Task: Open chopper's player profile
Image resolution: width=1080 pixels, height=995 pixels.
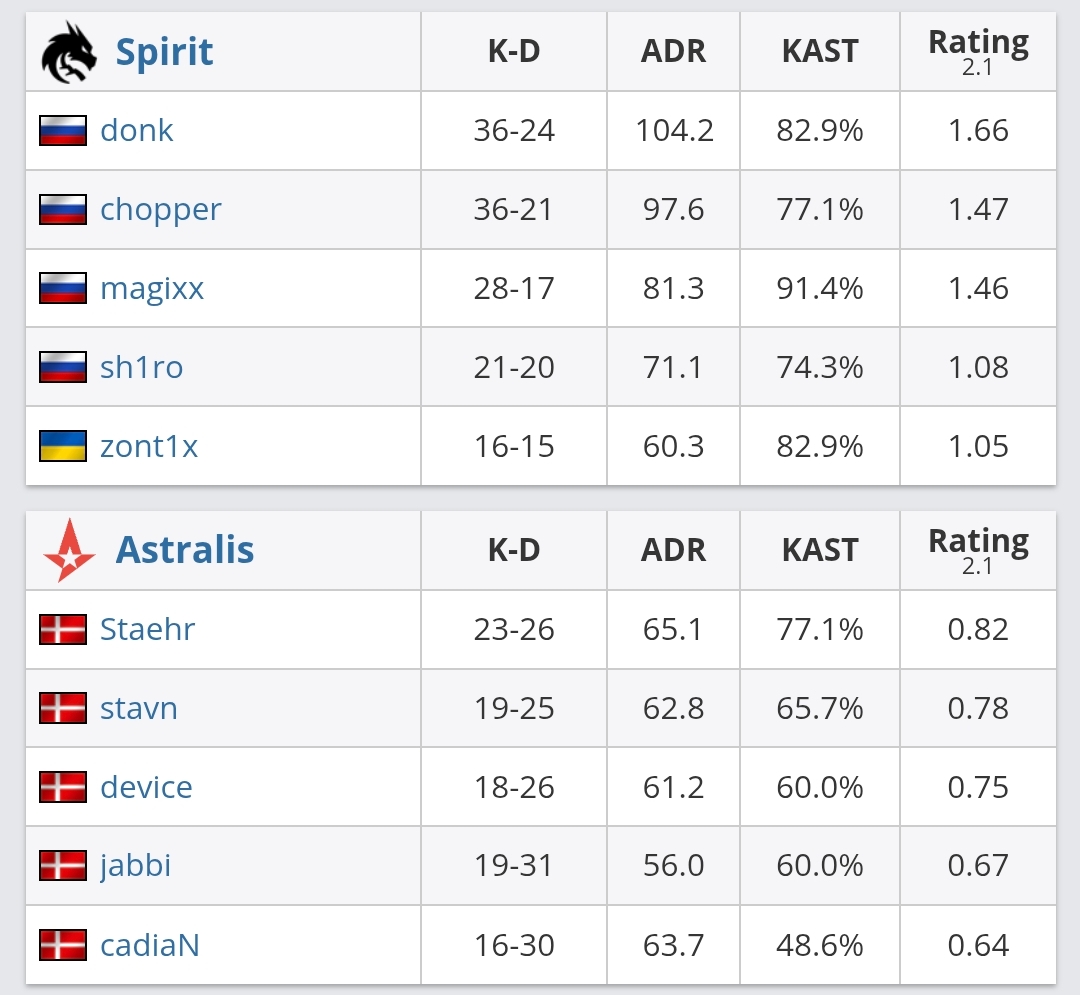Action: pyautogui.click(x=160, y=210)
